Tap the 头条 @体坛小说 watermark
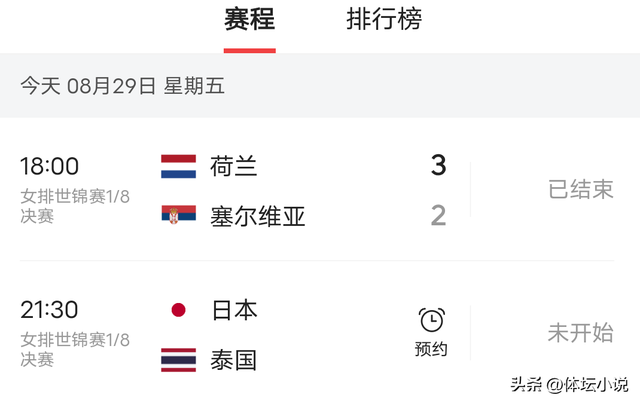The image size is (640, 404). [x=569, y=384]
